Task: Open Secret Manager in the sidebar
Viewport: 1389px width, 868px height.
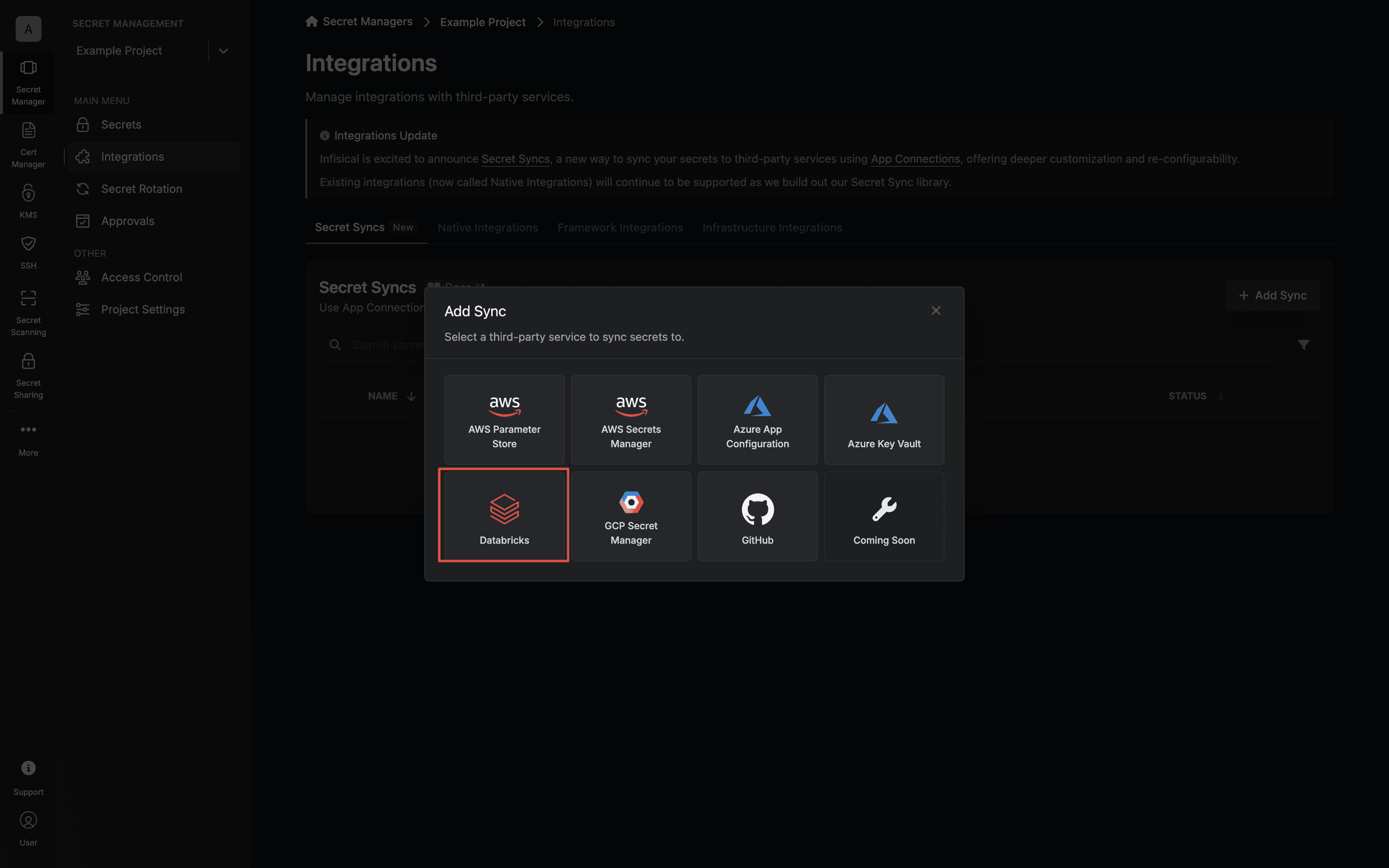Action: tap(28, 83)
